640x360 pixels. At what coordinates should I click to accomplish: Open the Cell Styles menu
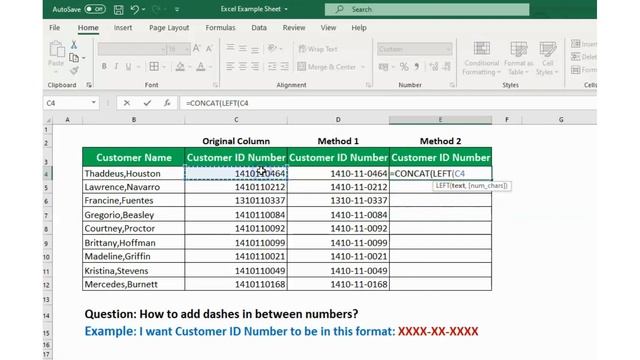tap(547, 58)
